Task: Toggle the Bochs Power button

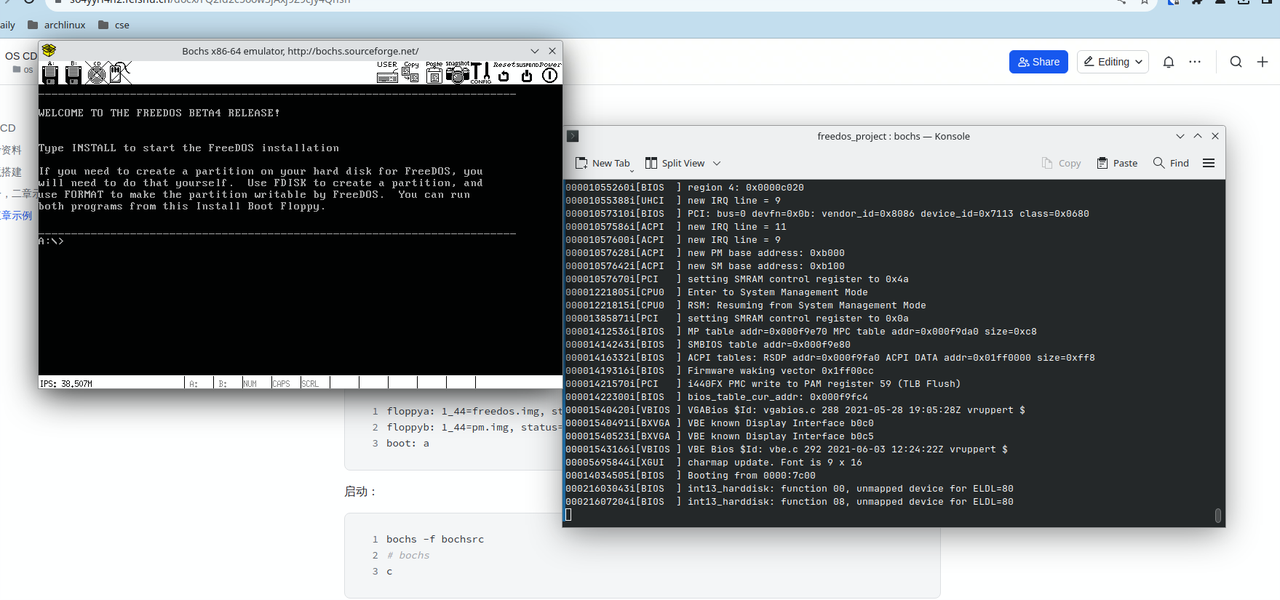Action: tap(550, 72)
